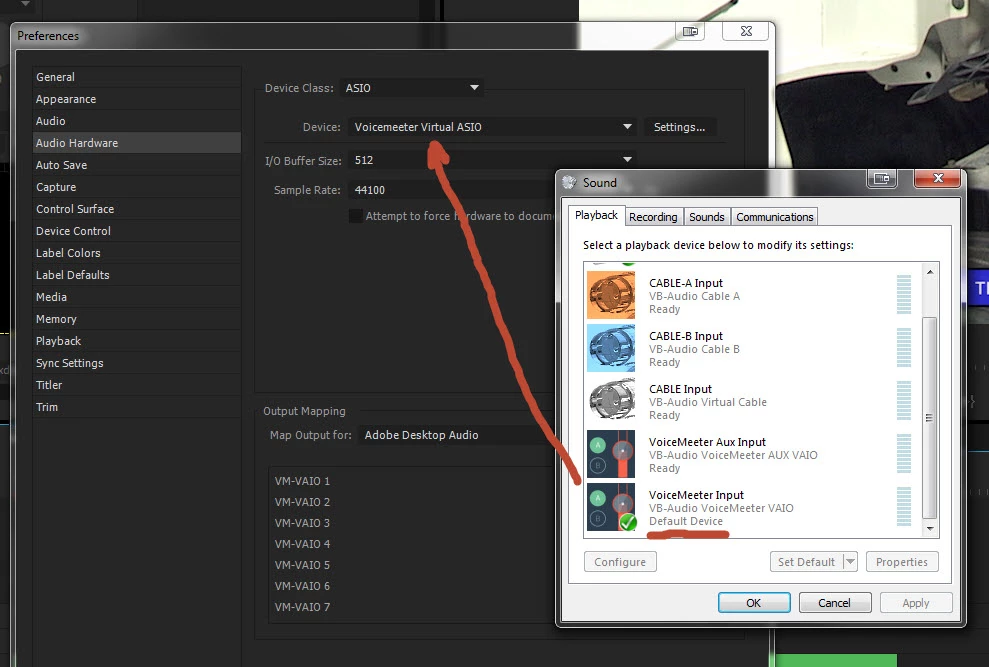Click the VoiceMeeter Aux Input device icon
The width and height of the screenshot is (989, 667).
611,454
